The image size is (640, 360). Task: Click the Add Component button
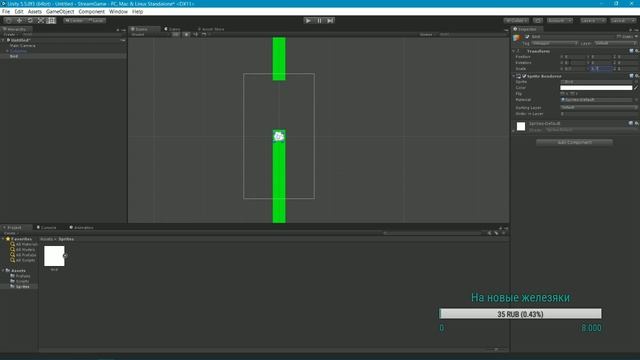coord(574,142)
